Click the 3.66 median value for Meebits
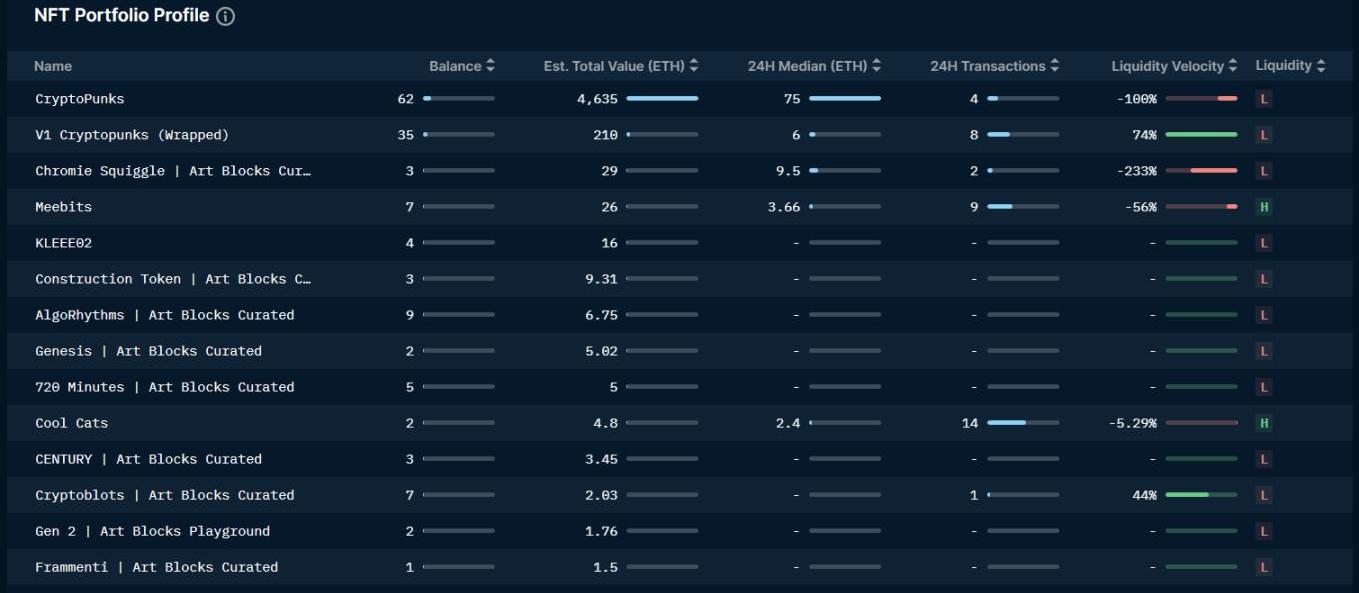The width and height of the screenshot is (1359, 593). pos(784,207)
